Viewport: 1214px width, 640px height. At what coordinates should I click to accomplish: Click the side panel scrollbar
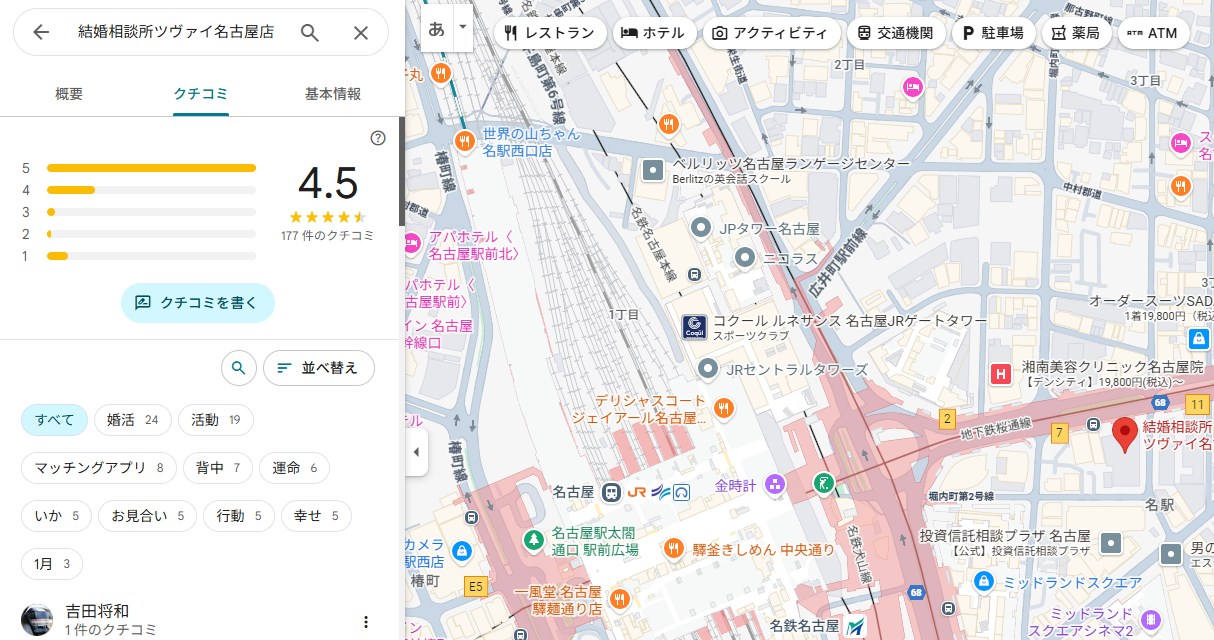[x=402, y=170]
